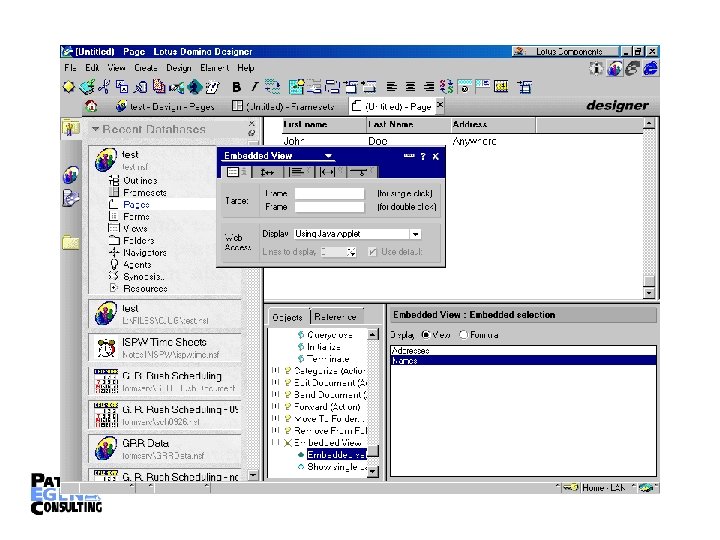The height and width of the screenshot is (540, 720).
Task: Open the home workspace icon tab
Action: pos(91,106)
